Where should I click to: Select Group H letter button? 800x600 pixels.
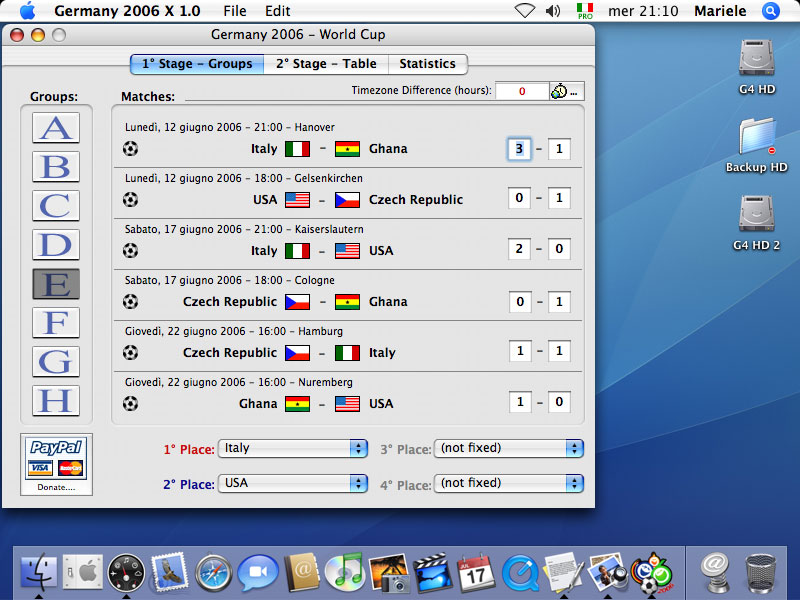[x=56, y=401]
